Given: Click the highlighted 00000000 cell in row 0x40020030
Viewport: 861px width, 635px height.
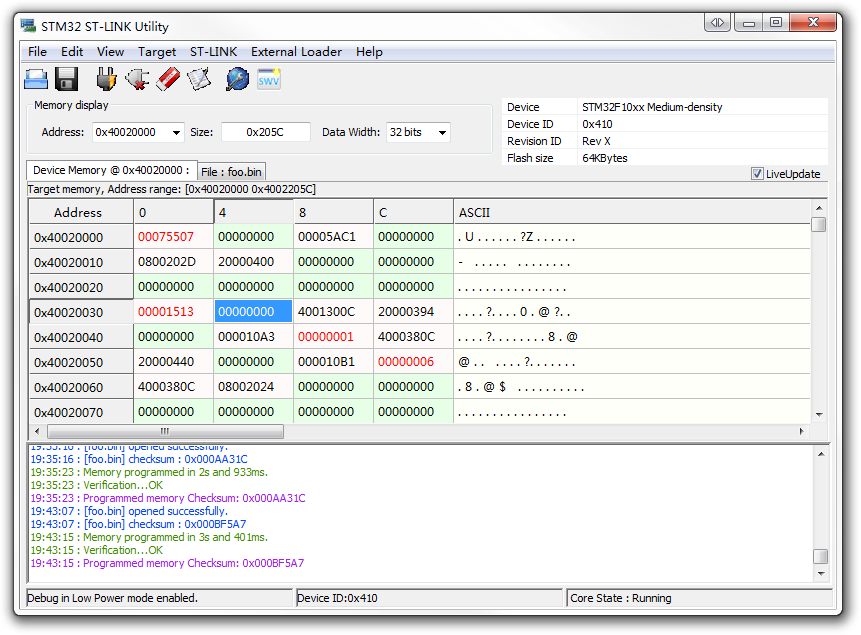Looking at the screenshot, I should (254, 312).
